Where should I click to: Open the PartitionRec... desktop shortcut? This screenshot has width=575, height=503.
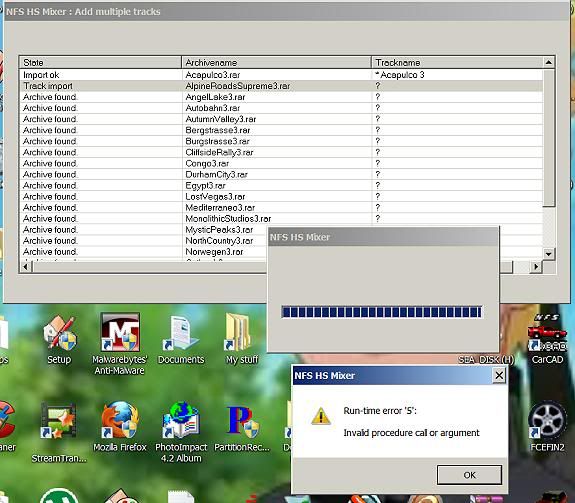242,427
